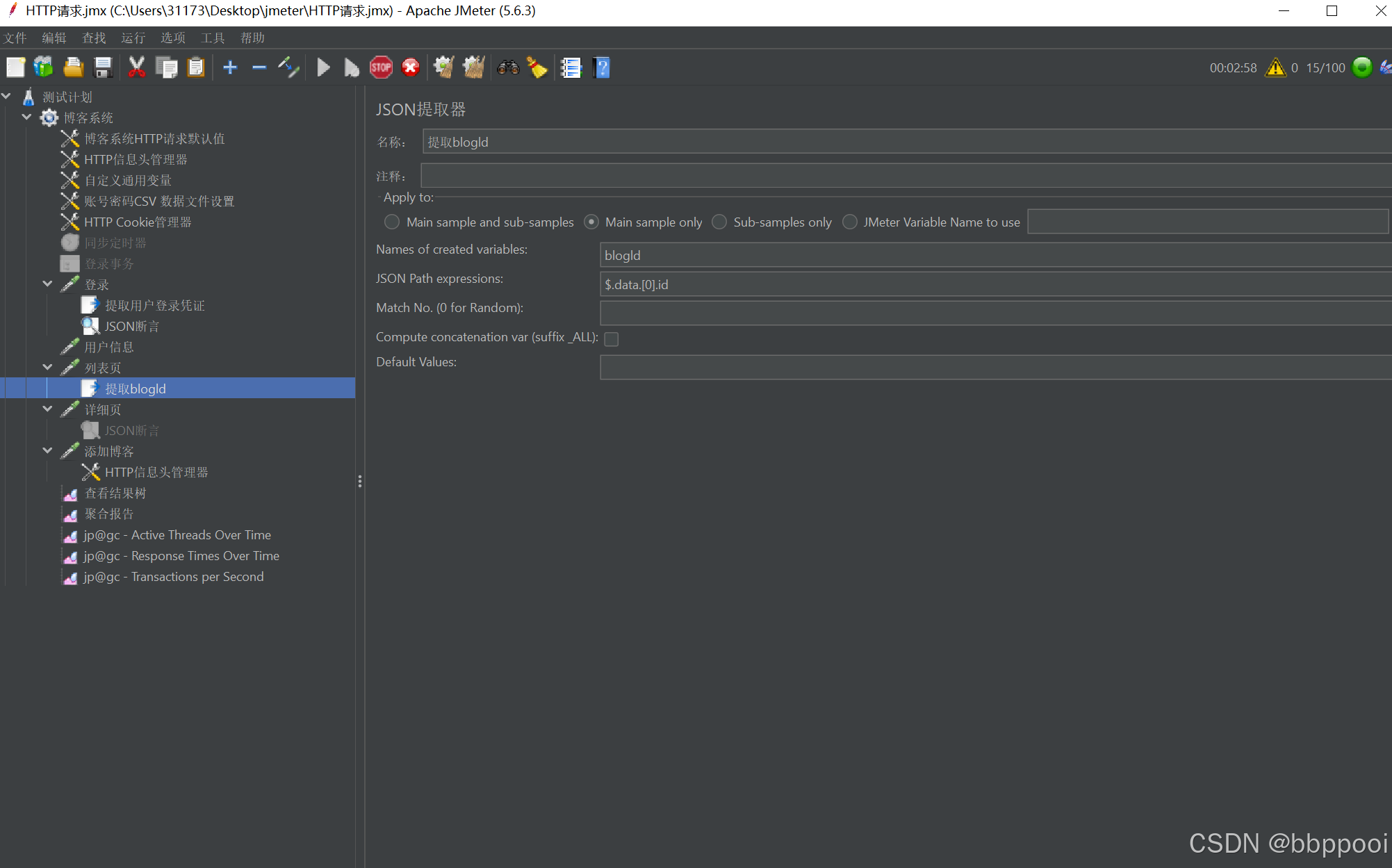Viewport: 1392px width, 868px height.
Task: Open the Function Helper list icon
Action: pyautogui.click(x=571, y=67)
